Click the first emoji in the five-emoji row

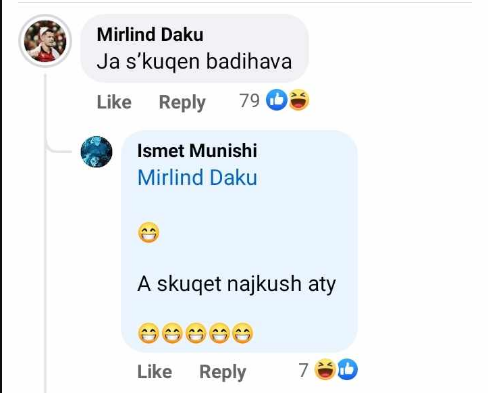(x=149, y=333)
